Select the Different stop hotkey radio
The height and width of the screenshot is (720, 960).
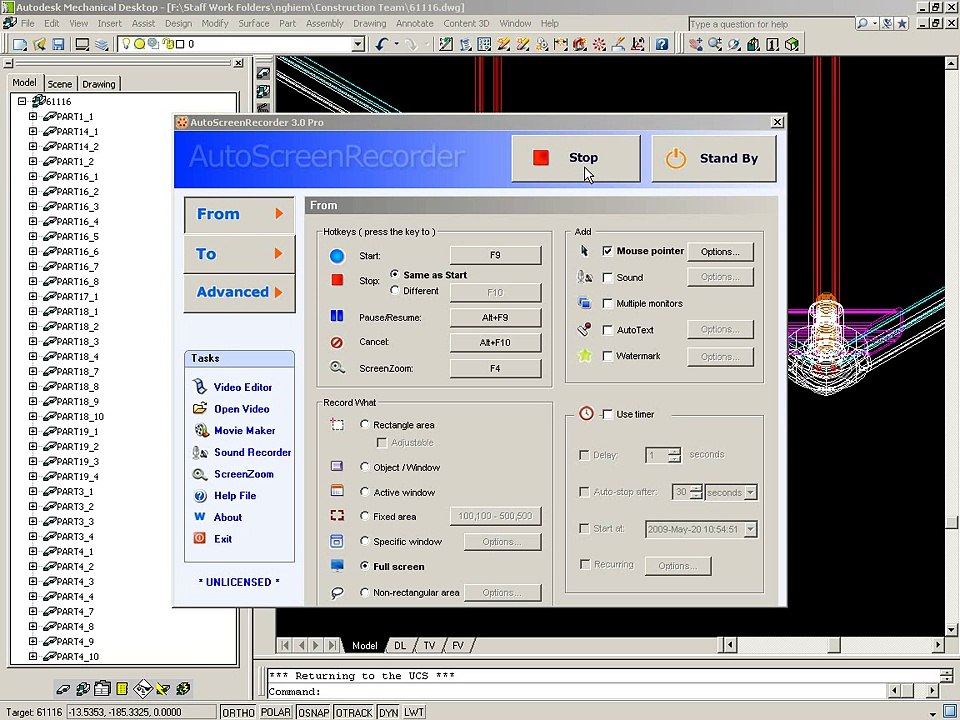[395, 290]
